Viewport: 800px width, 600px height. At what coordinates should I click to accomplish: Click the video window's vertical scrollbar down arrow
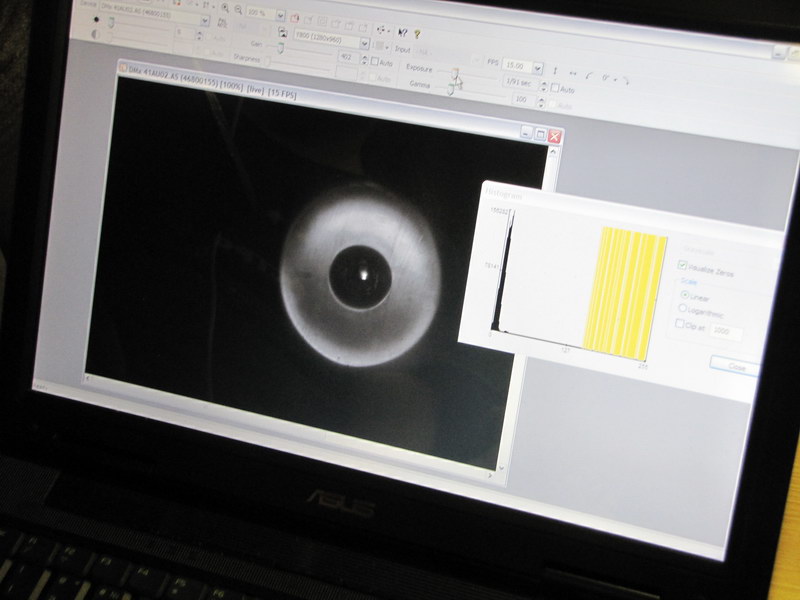click(501, 467)
